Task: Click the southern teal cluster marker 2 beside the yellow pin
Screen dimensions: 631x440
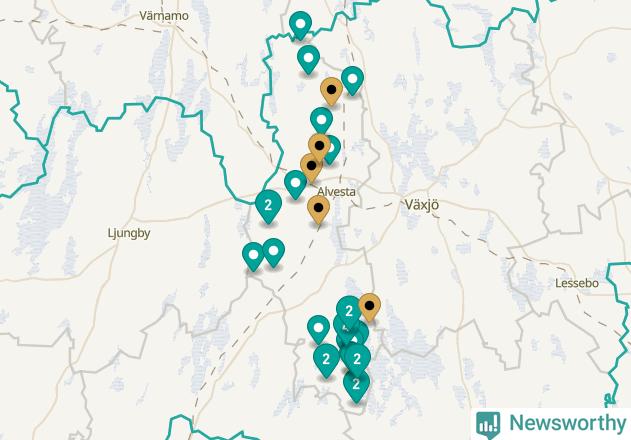Action: click(x=349, y=312)
